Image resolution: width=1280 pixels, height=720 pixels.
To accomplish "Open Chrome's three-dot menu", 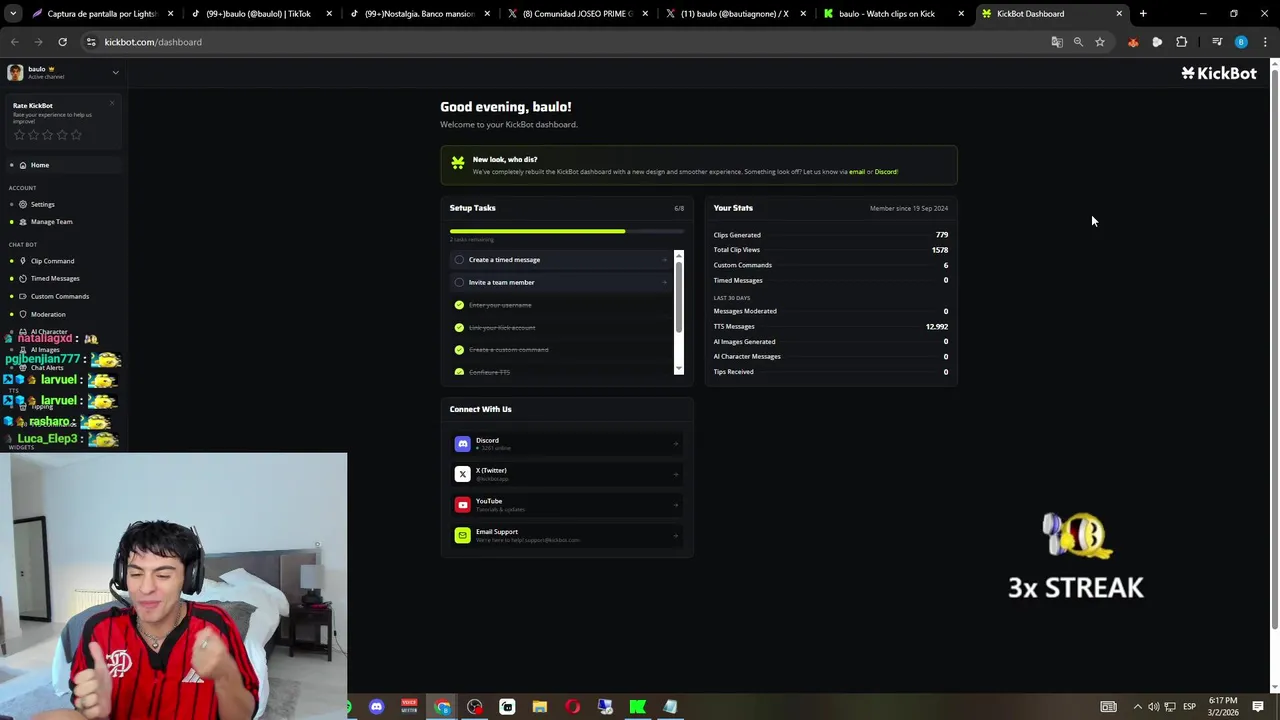I will (1265, 42).
